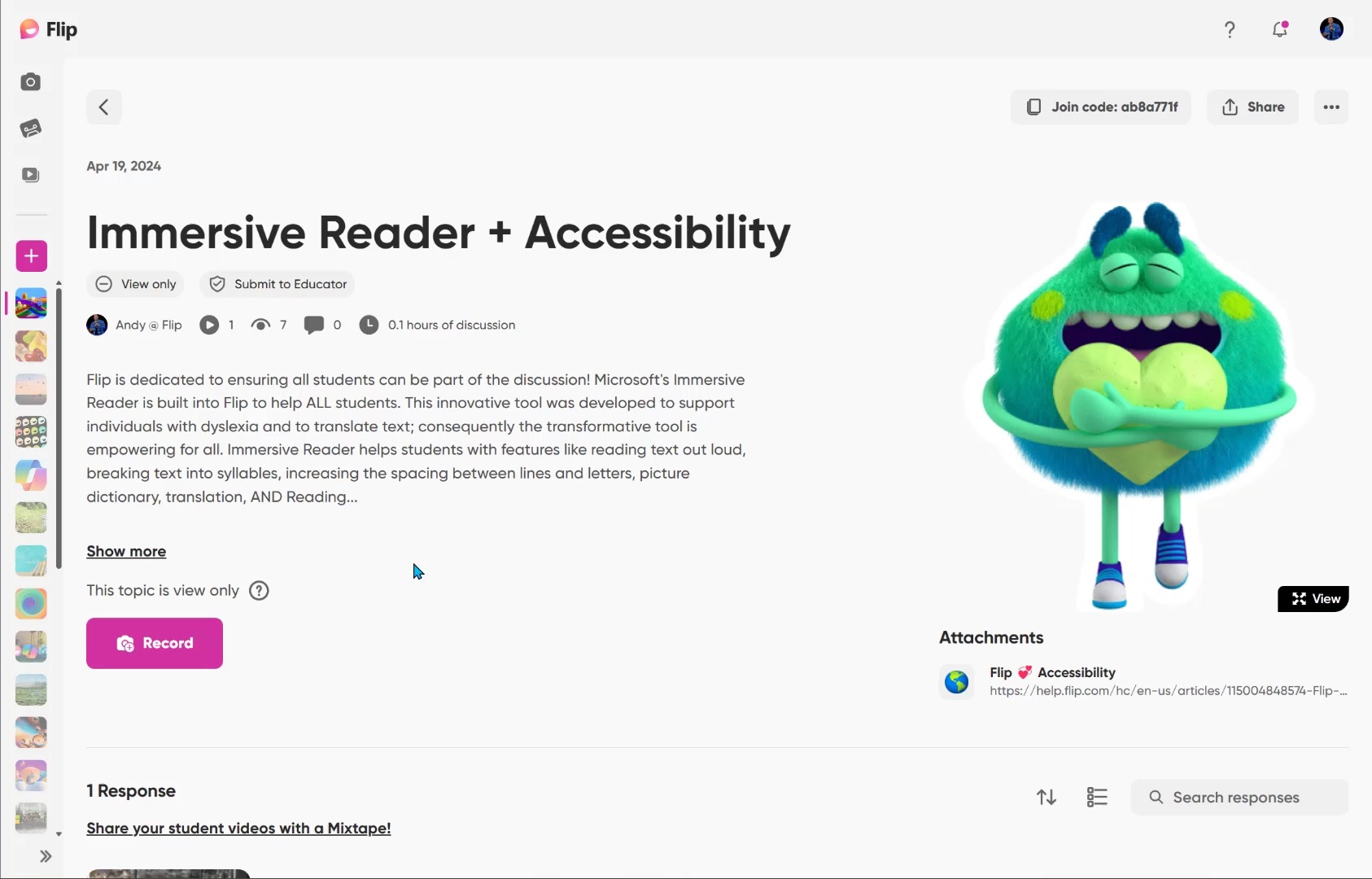Select the Copilot logo group thumbnail
Image resolution: width=1372 pixels, height=879 pixels.
point(31,475)
